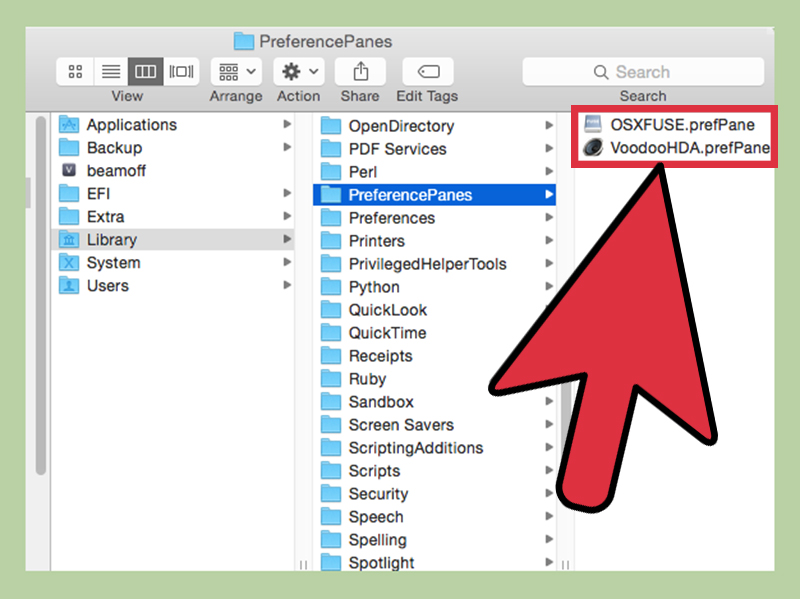Select VoodooHDA.prefPane file
The image size is (800, 599).
[x=677, y=147]
